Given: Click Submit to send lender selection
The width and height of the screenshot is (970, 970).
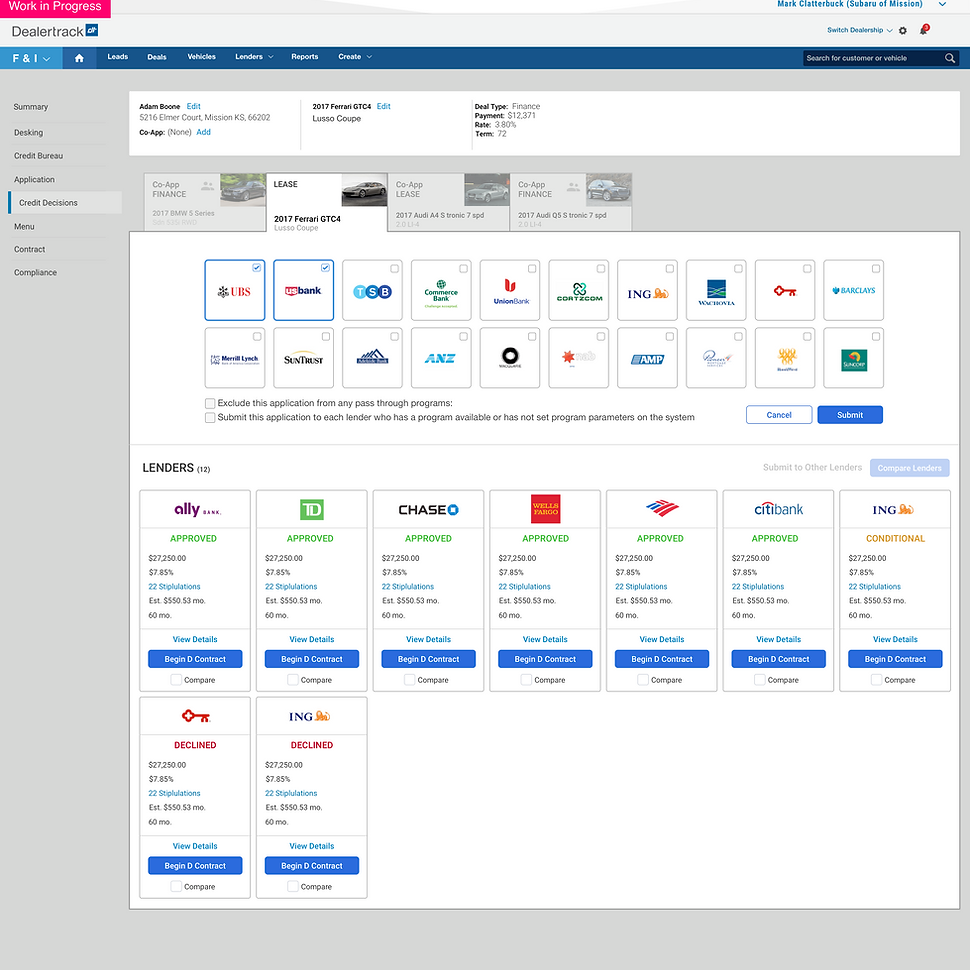Looking at the screenshot, I should click(850, 415).
